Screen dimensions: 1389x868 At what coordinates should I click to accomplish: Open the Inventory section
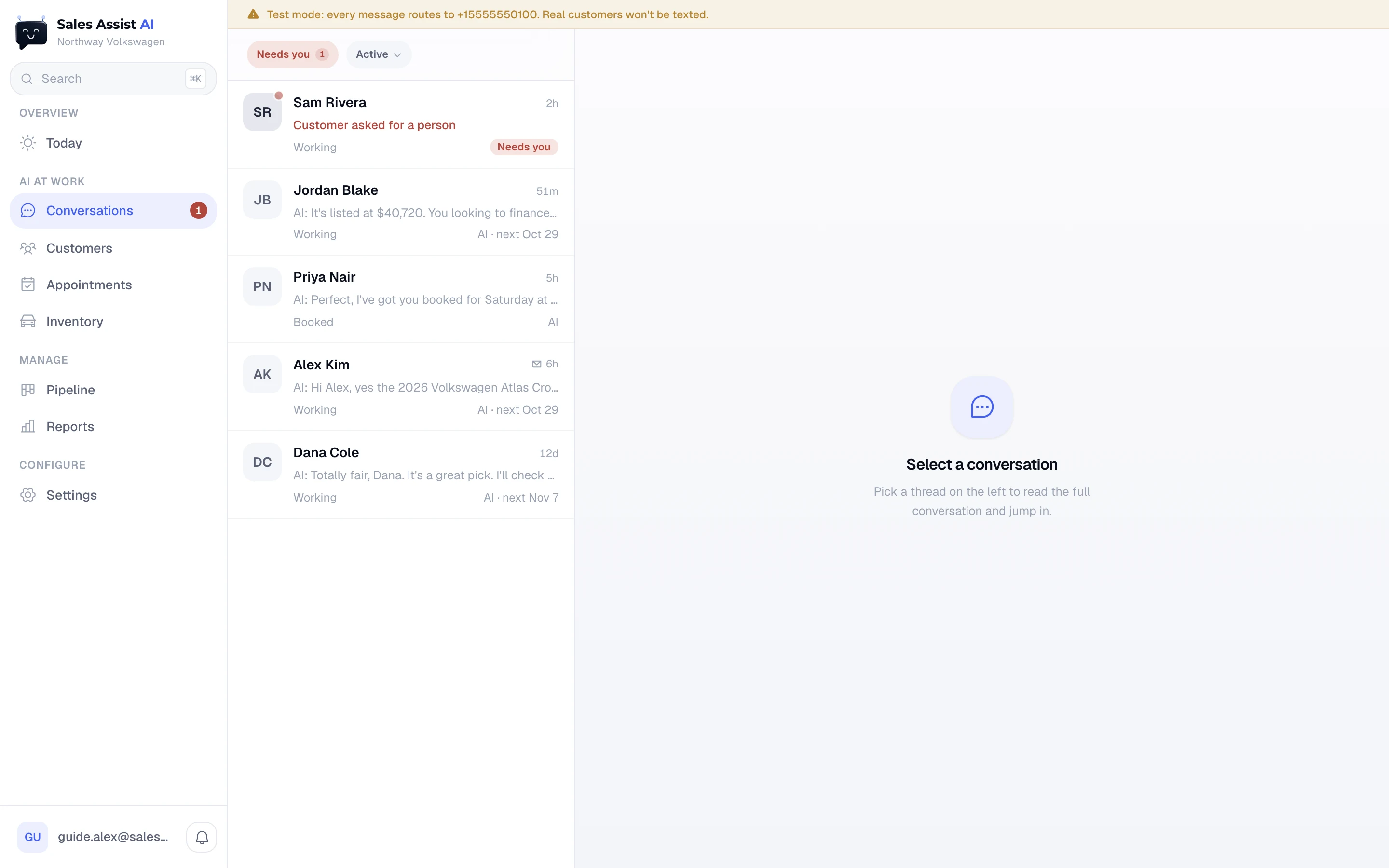click(113, 322)
